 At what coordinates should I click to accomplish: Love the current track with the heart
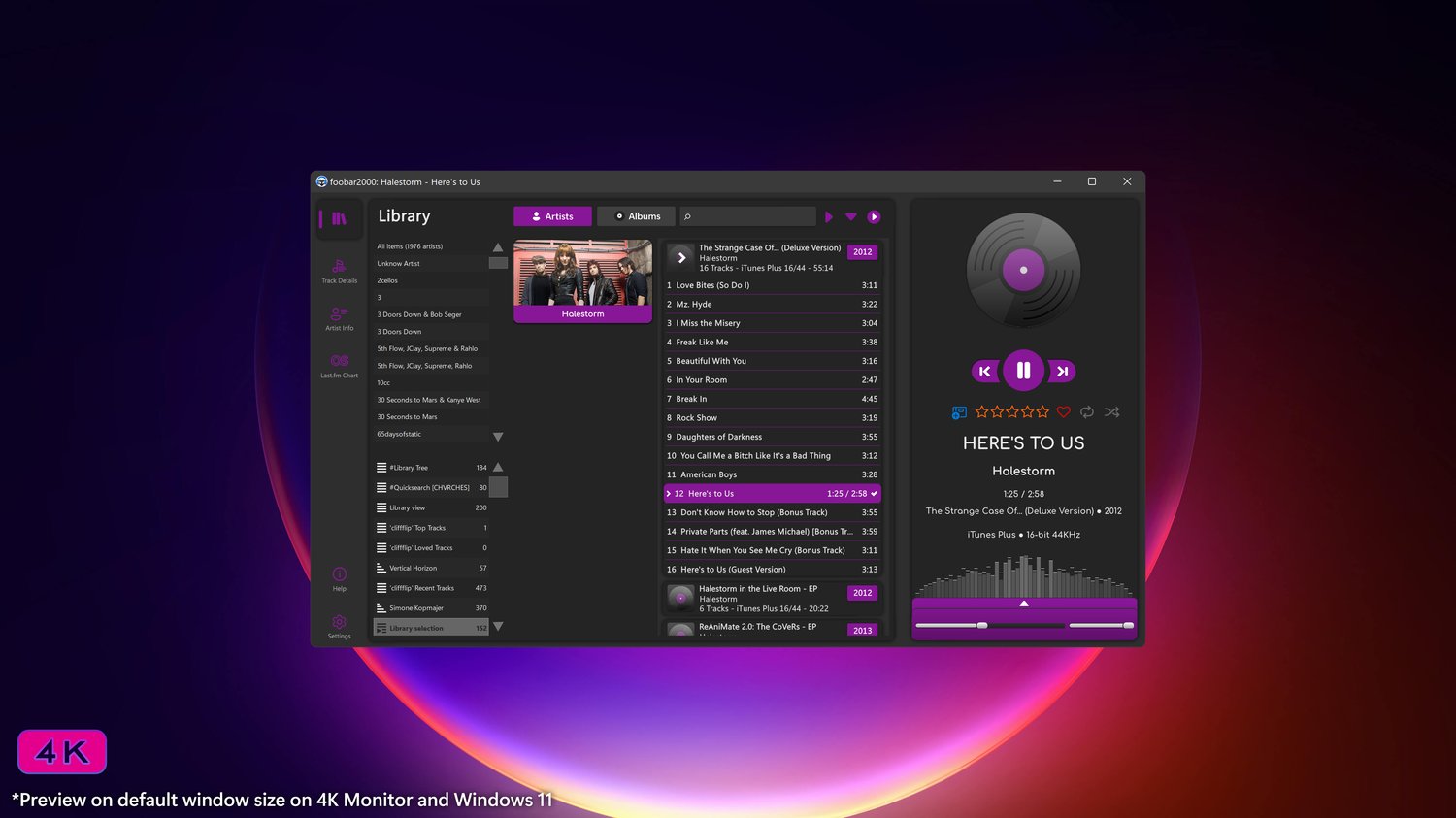1064,412
